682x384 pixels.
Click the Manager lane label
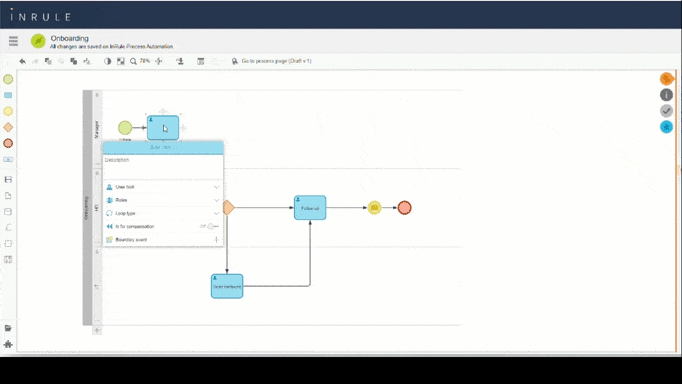point(97,130)
